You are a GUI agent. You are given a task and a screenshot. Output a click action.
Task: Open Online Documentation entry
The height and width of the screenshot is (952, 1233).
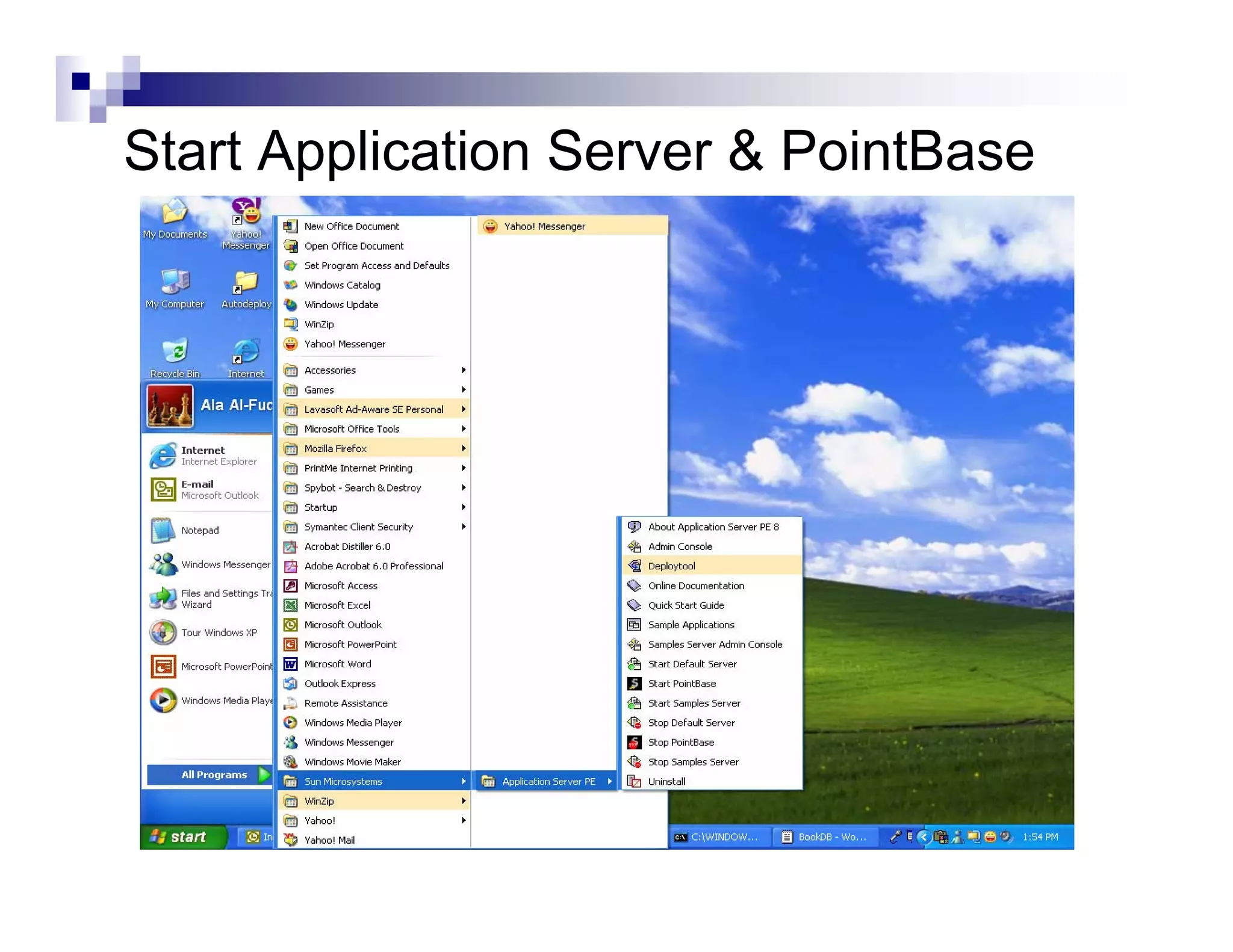coord(711,586)
